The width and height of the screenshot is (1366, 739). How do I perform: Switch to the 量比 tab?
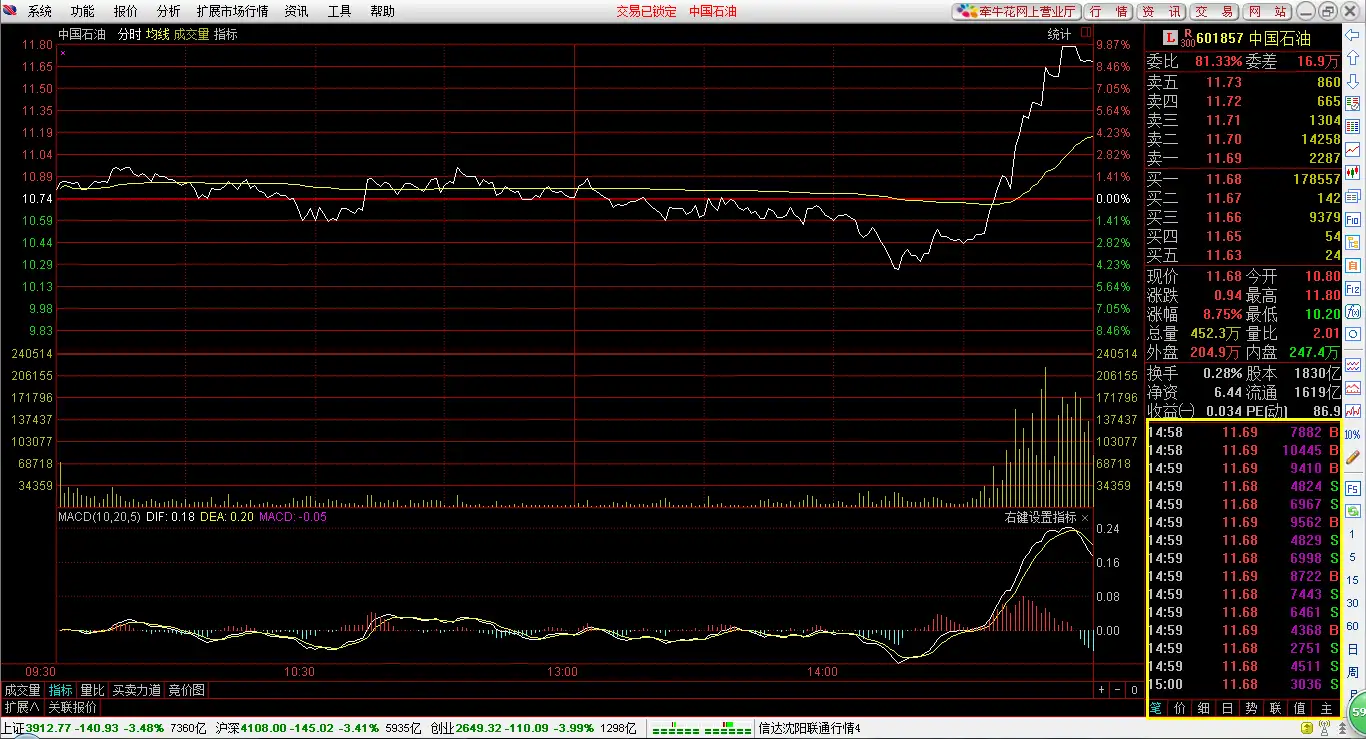(x=92, y=690)
